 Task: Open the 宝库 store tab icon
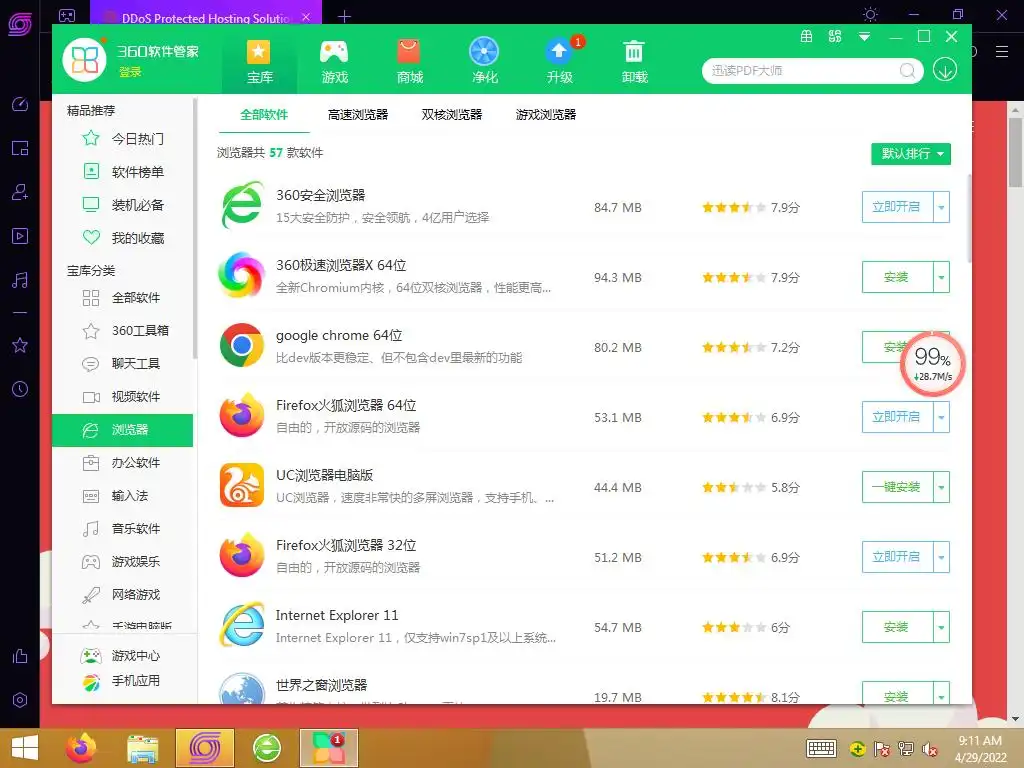pos(259,52)
